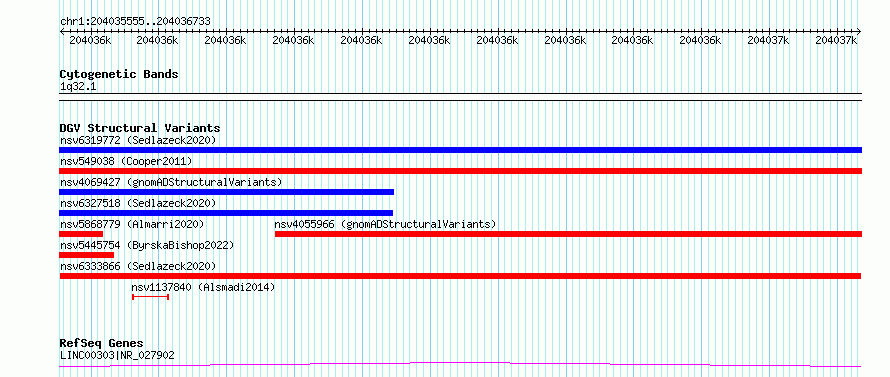This screenshot has width=890, height=377.
Task: Open the nsv6327518 (Sedlazeck2020) label
Action: (138, 203)
